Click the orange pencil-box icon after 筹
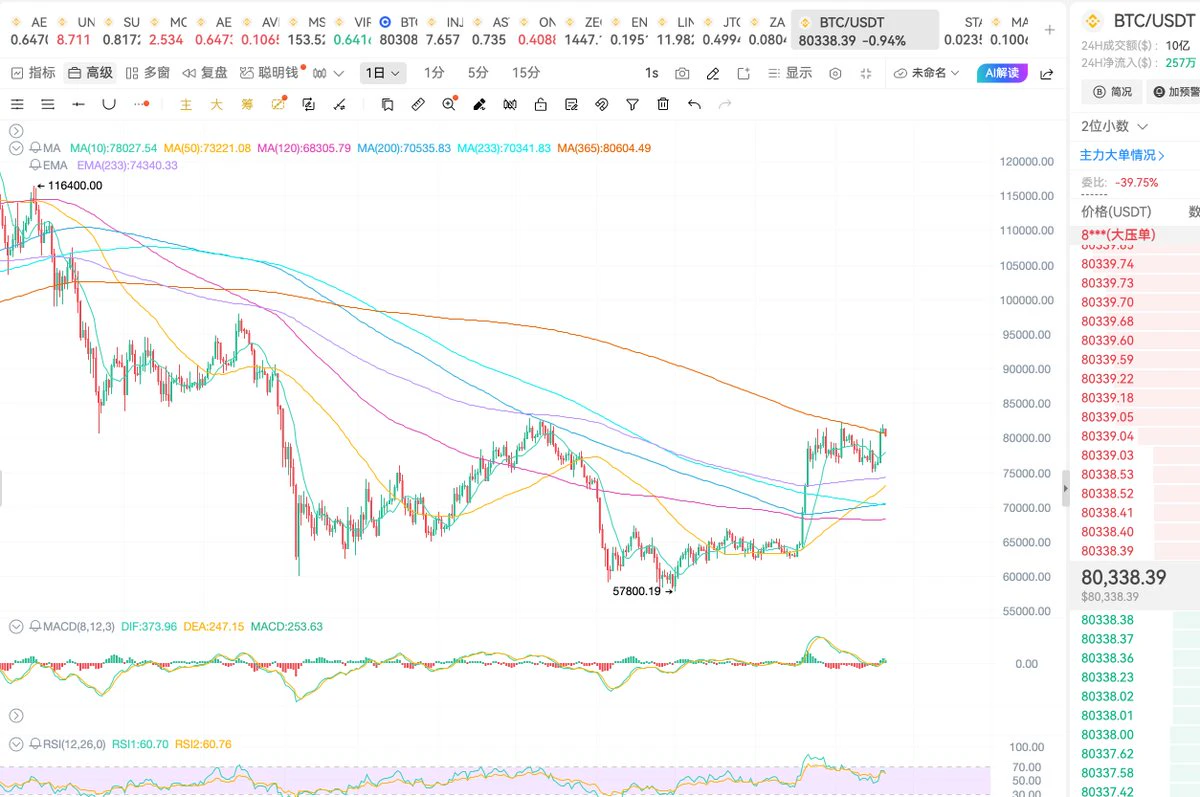1200x797 pixels. (x=278, y=103)
